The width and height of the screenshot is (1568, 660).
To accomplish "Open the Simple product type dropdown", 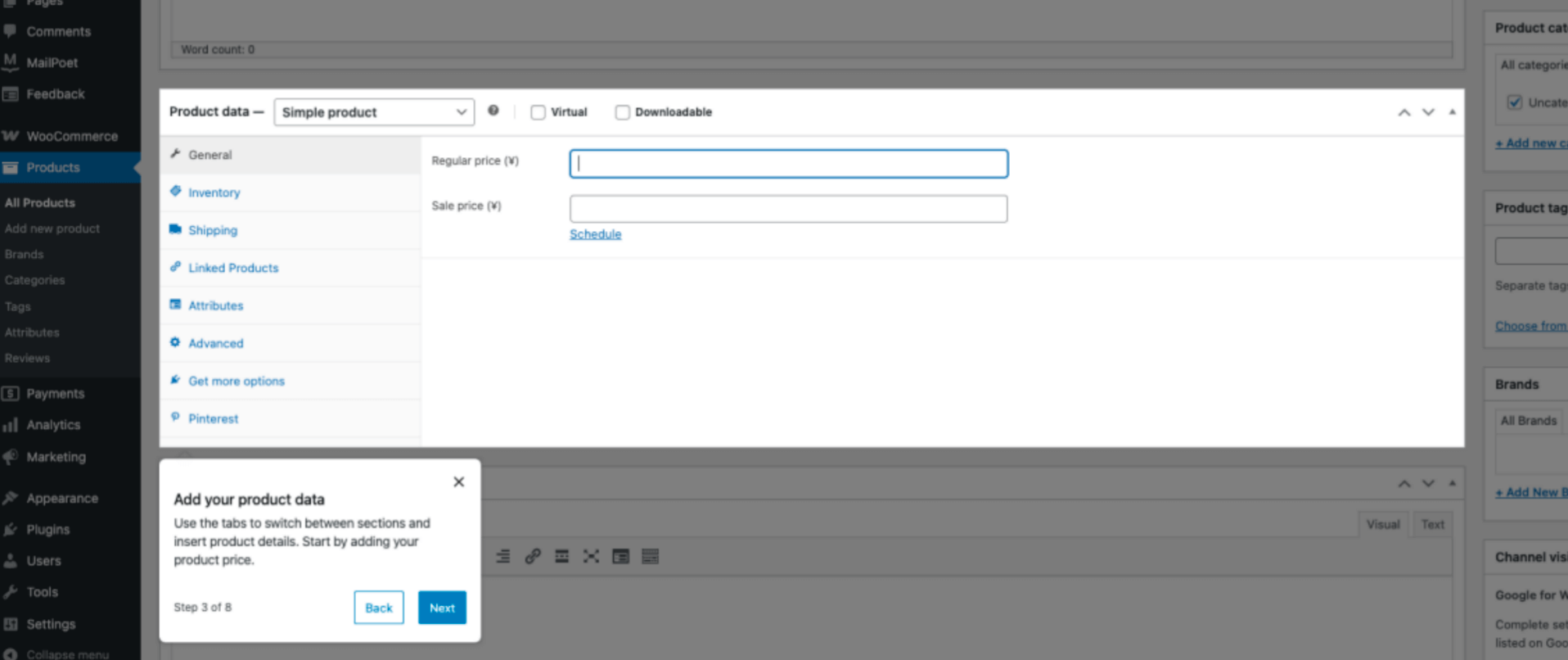I will pos(374,112).
